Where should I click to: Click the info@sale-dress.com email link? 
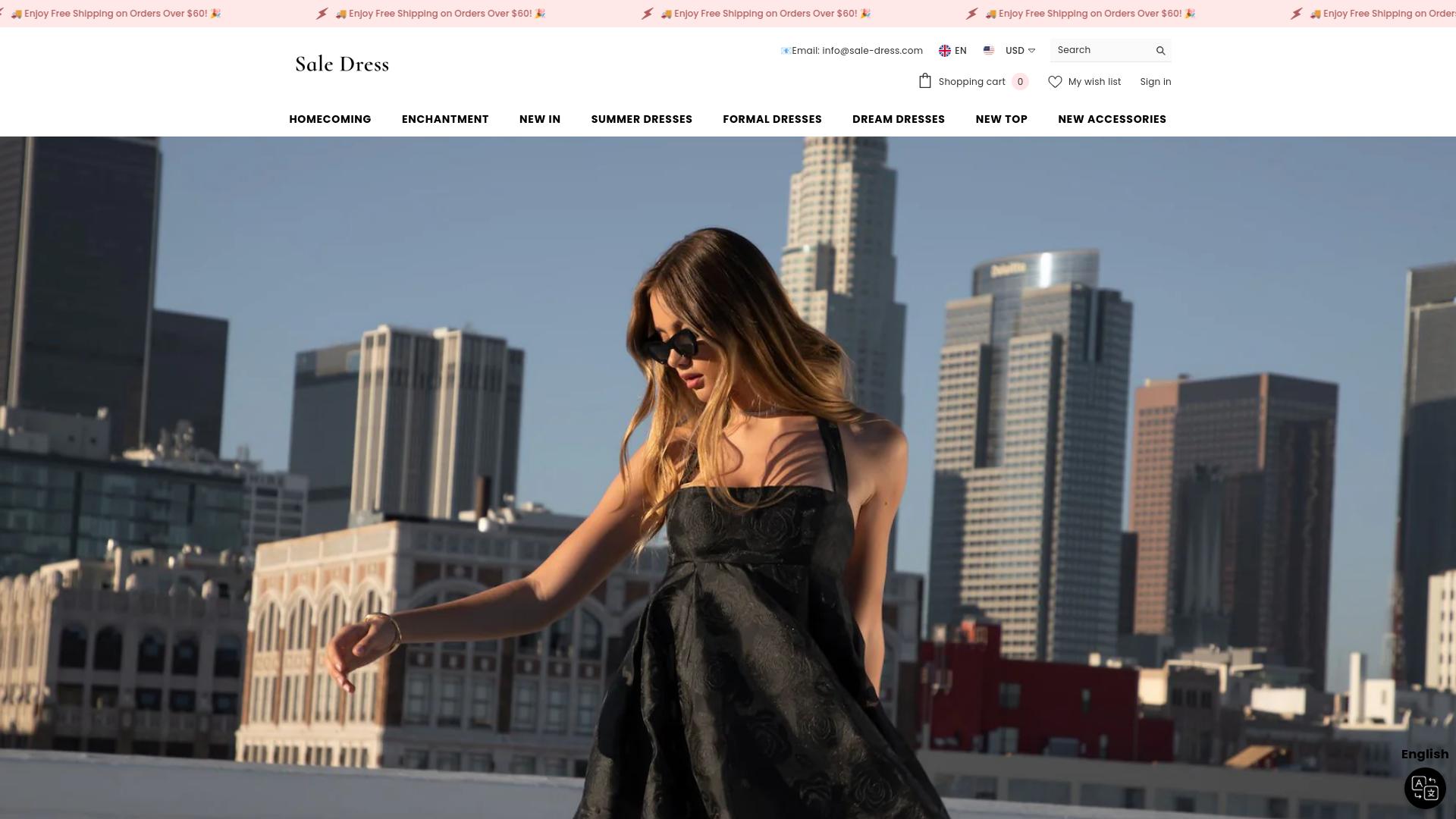pyautogui.click(x=872, y=51)
